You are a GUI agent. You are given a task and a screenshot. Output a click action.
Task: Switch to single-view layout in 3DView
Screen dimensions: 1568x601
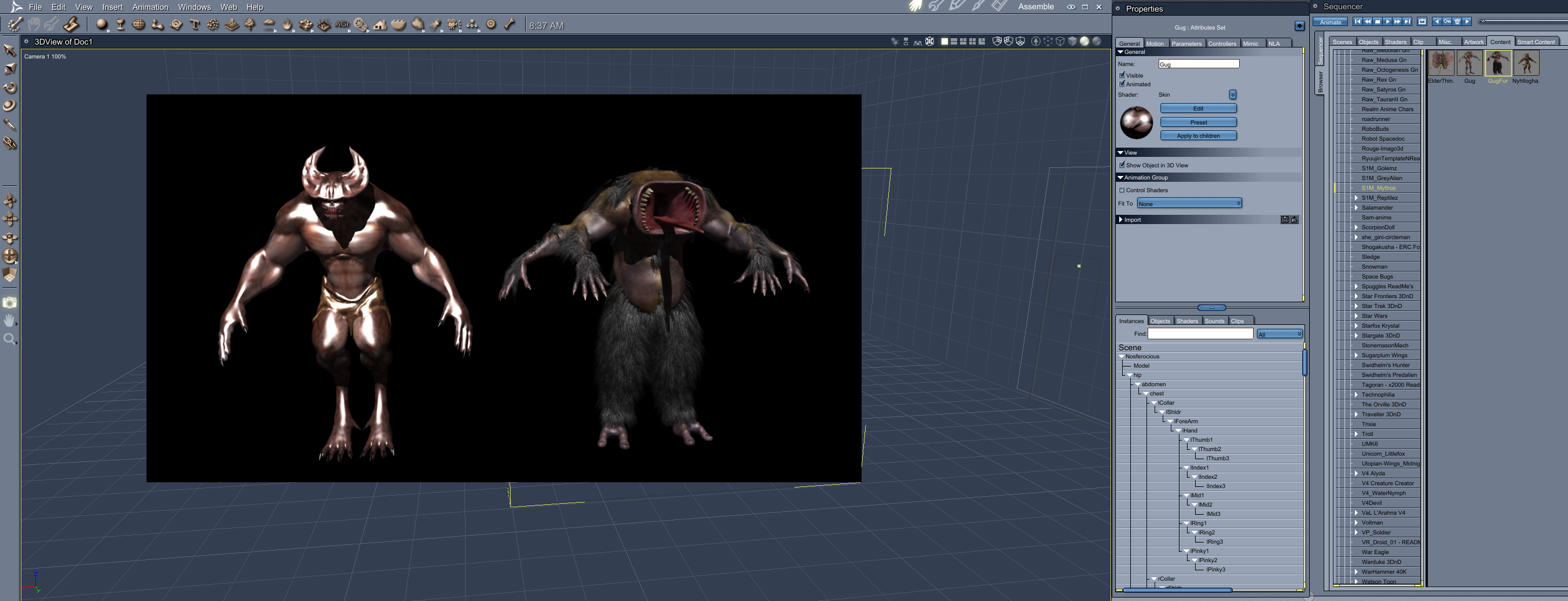pos(944,42)
